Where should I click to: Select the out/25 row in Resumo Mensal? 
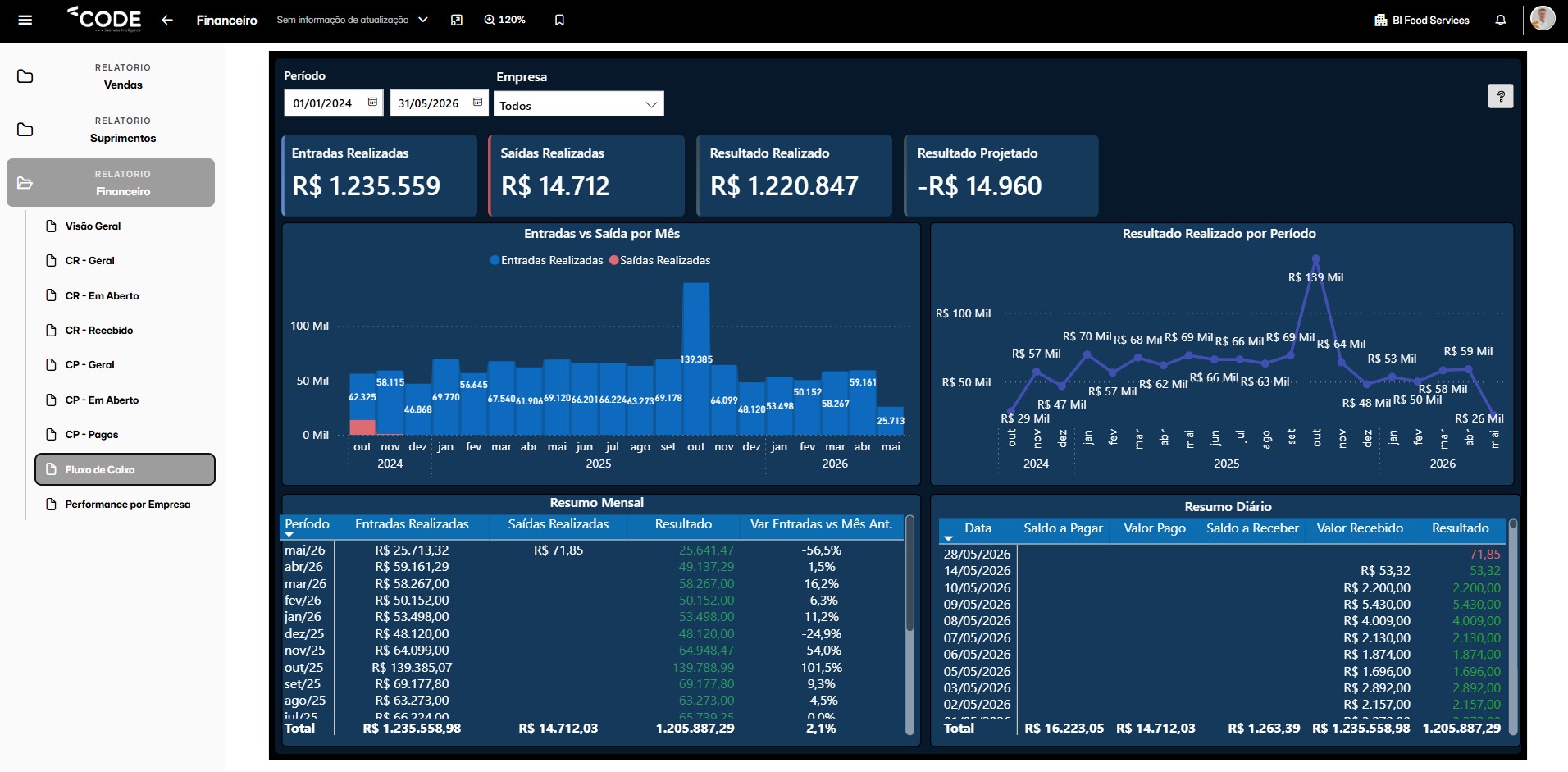point(594,668)
